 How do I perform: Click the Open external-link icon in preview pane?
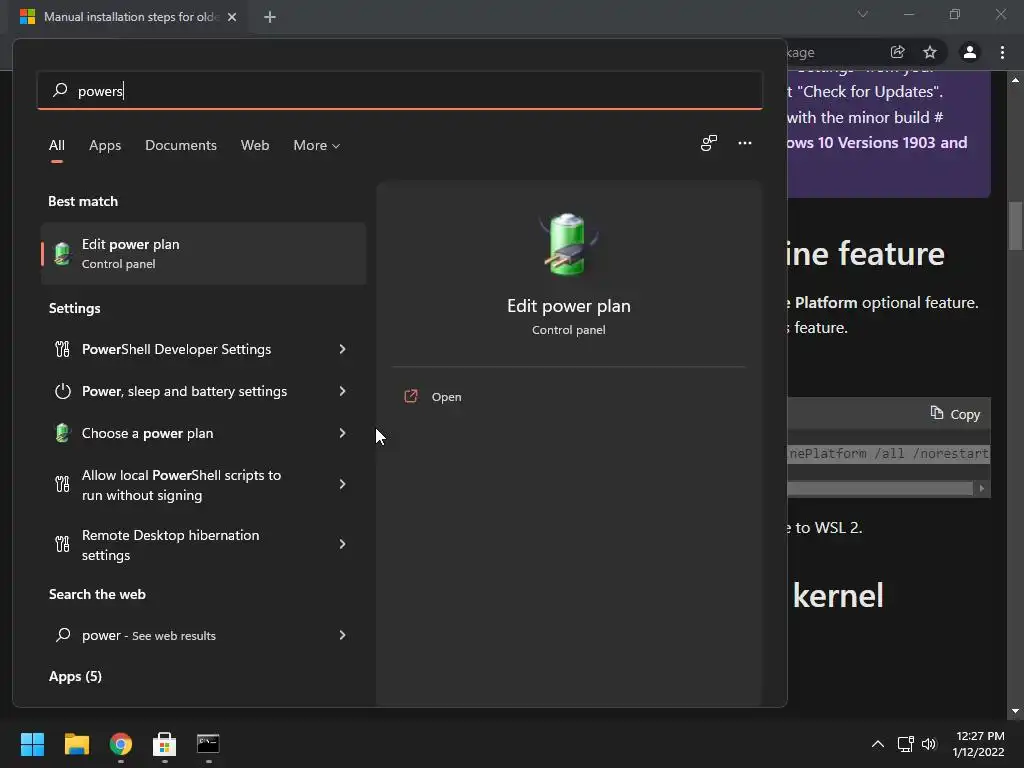[x=411, y=396]
